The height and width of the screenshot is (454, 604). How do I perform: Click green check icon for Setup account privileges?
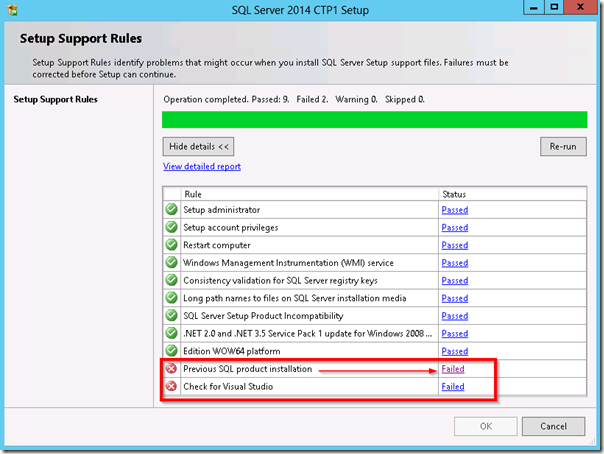171,227
